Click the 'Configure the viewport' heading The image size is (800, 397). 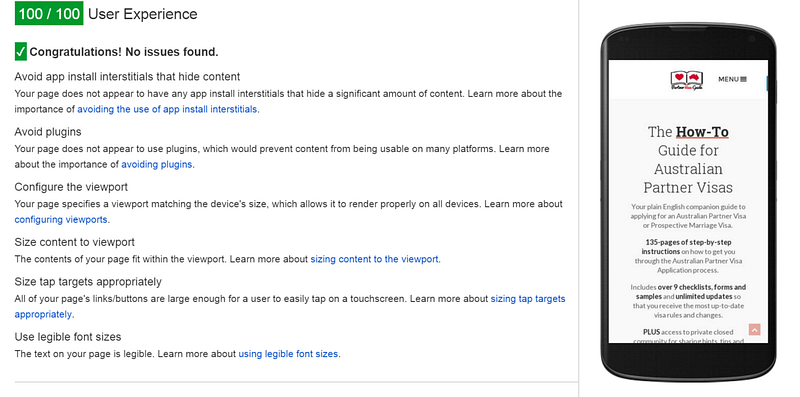pyautogui.click(x=71, y=187)
